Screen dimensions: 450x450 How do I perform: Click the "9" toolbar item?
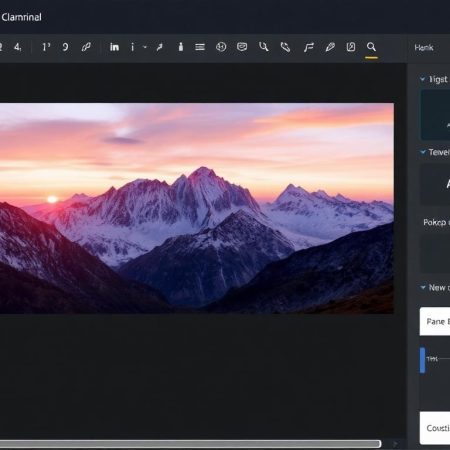tap(65, 47)
